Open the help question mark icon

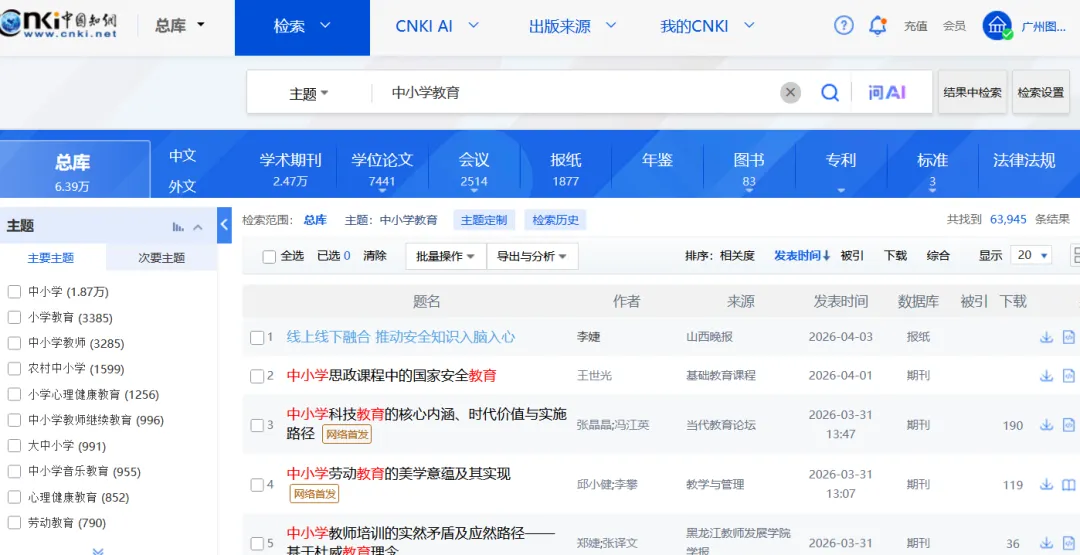point(843,26)
